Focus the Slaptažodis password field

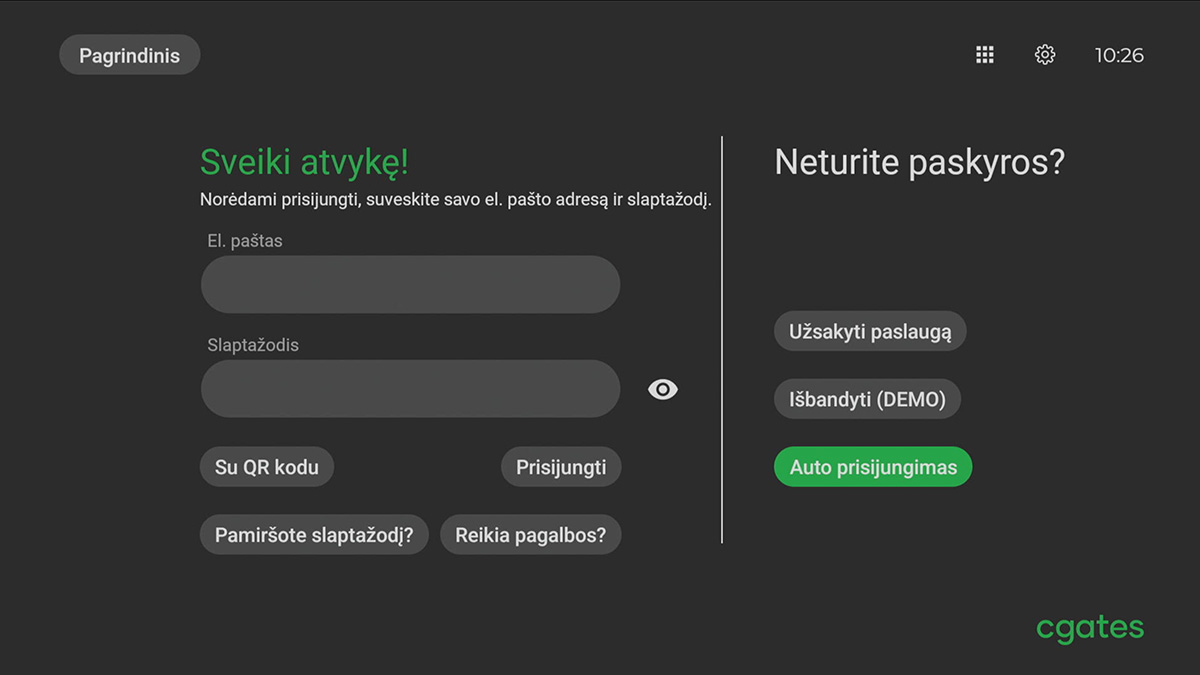coord(410,389)
